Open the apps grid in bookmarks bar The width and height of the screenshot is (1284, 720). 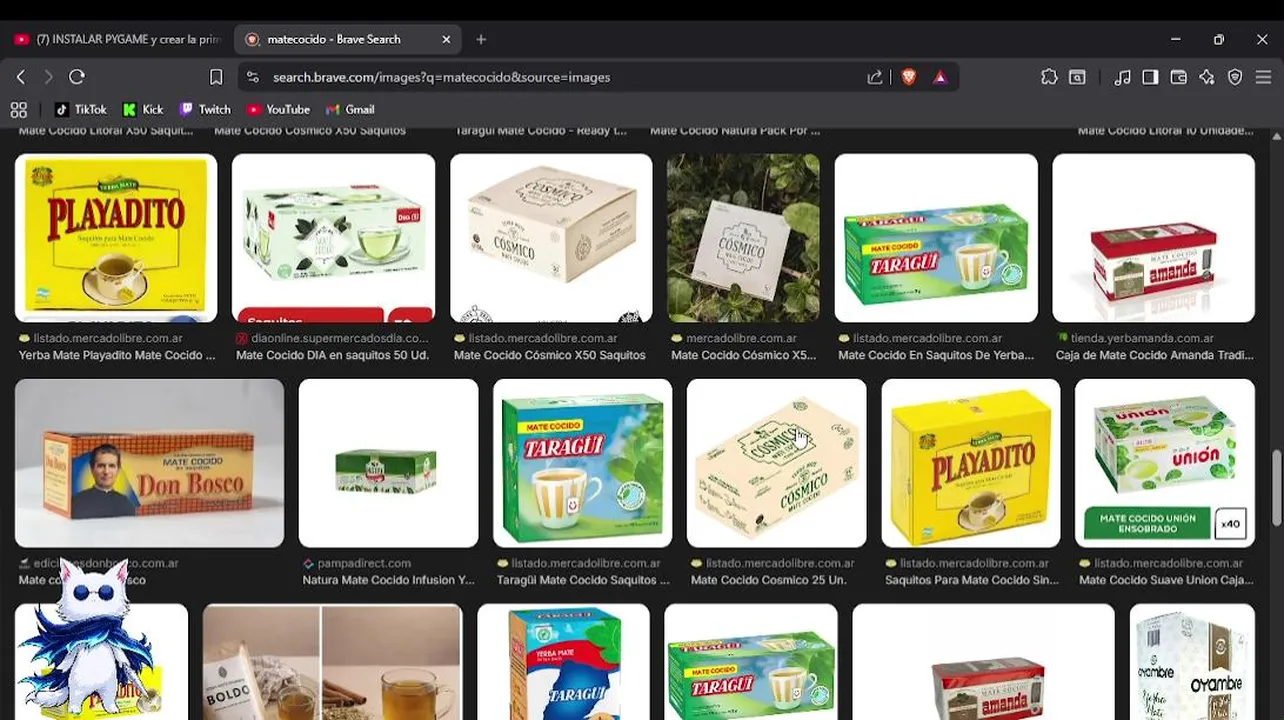18,110
